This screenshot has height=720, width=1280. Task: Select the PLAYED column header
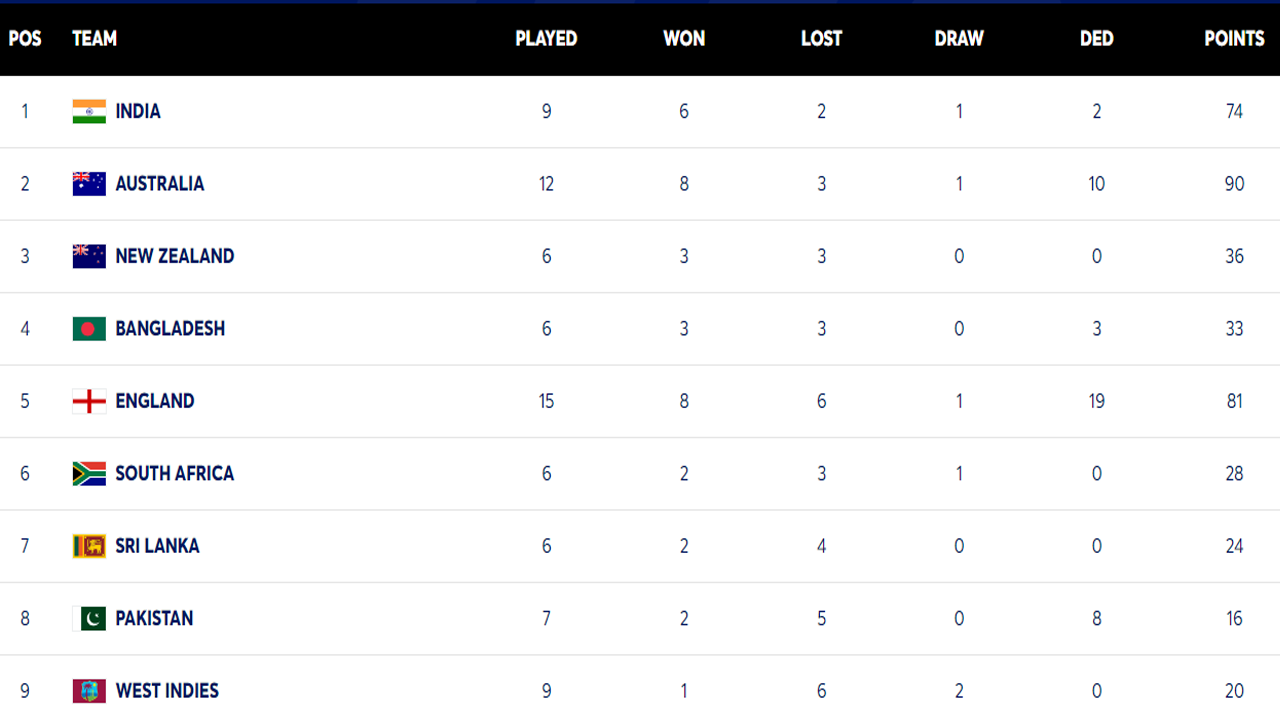pos(546,38)
